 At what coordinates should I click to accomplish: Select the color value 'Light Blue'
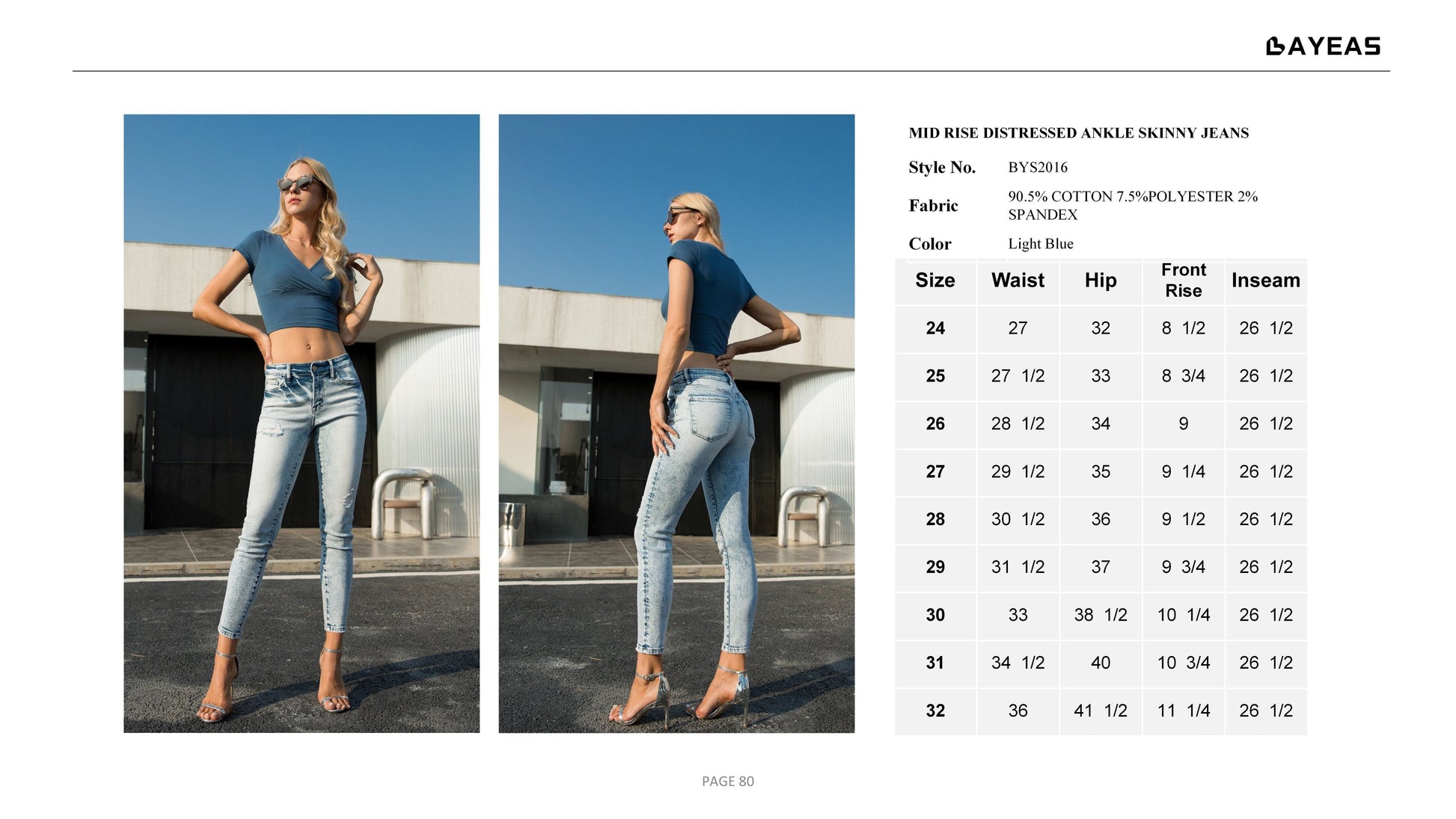1041,244
